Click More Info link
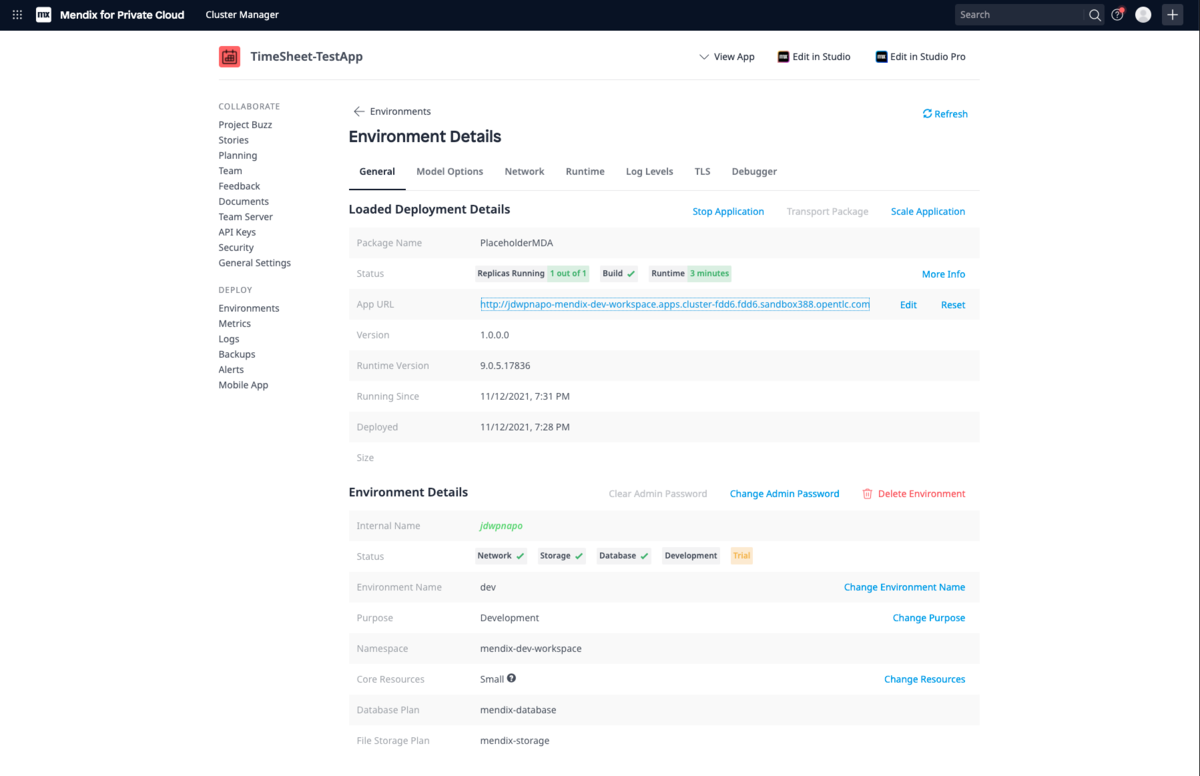Viewport: 1200px width, 776px height. click(x=943, y=274)
